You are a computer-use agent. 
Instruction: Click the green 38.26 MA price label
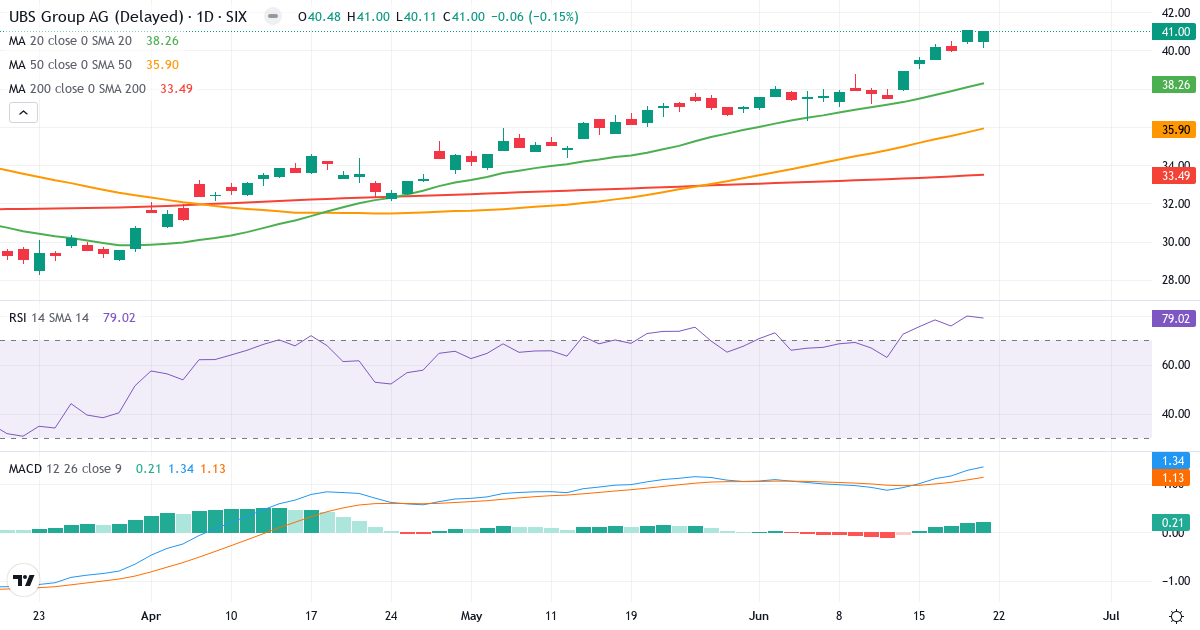(1175, 85)
